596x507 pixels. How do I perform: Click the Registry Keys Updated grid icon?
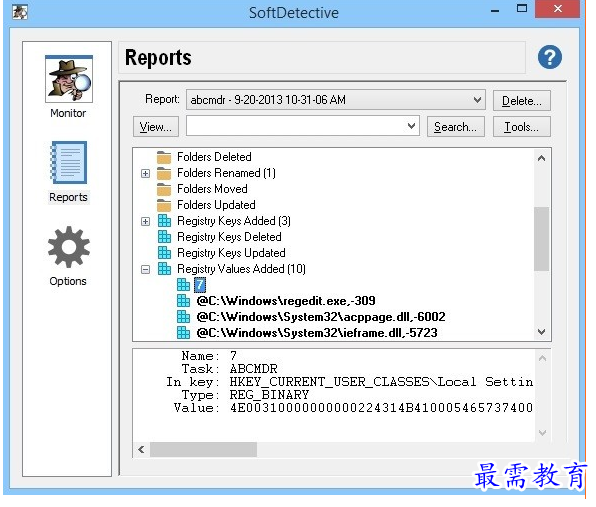[x=164, y=253]
